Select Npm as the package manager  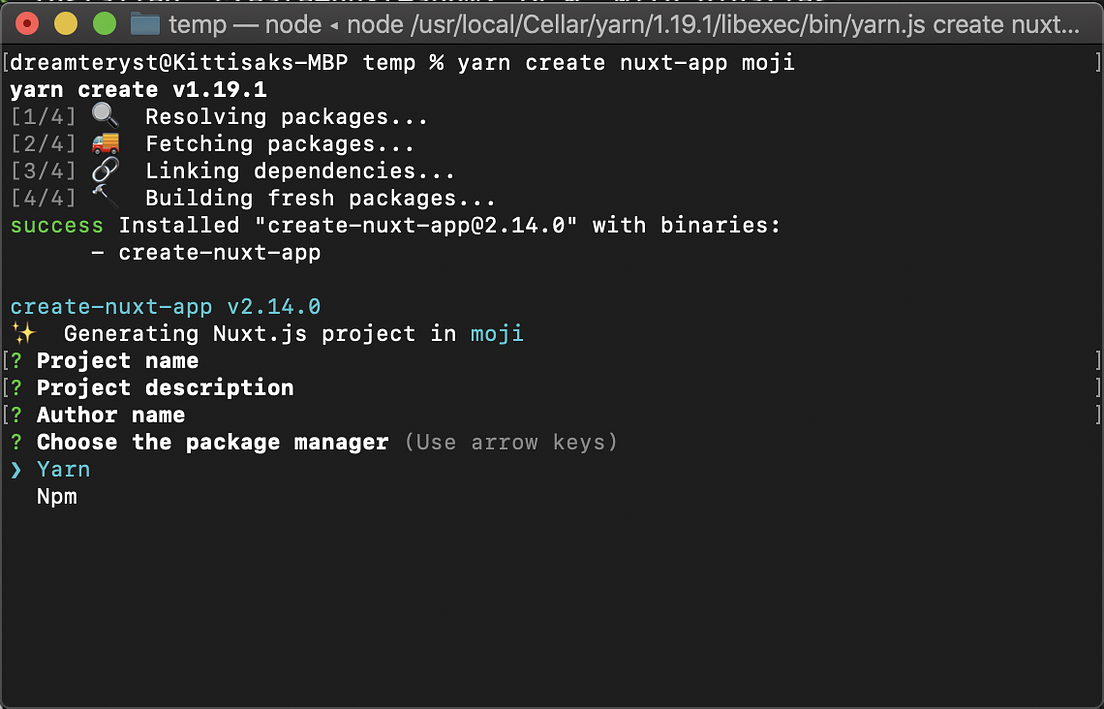point(57,496)
